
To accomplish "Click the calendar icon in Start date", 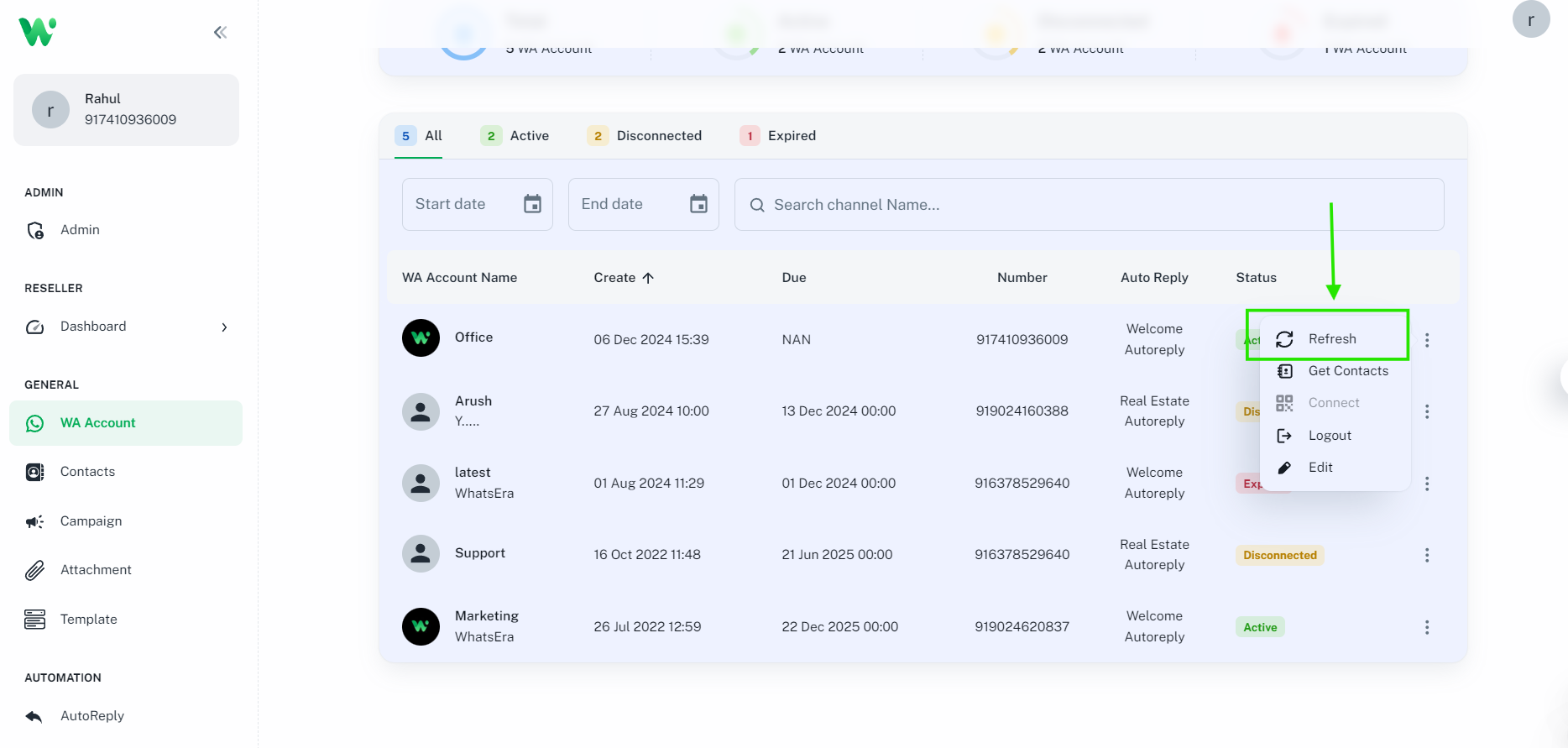I will 532,204.
